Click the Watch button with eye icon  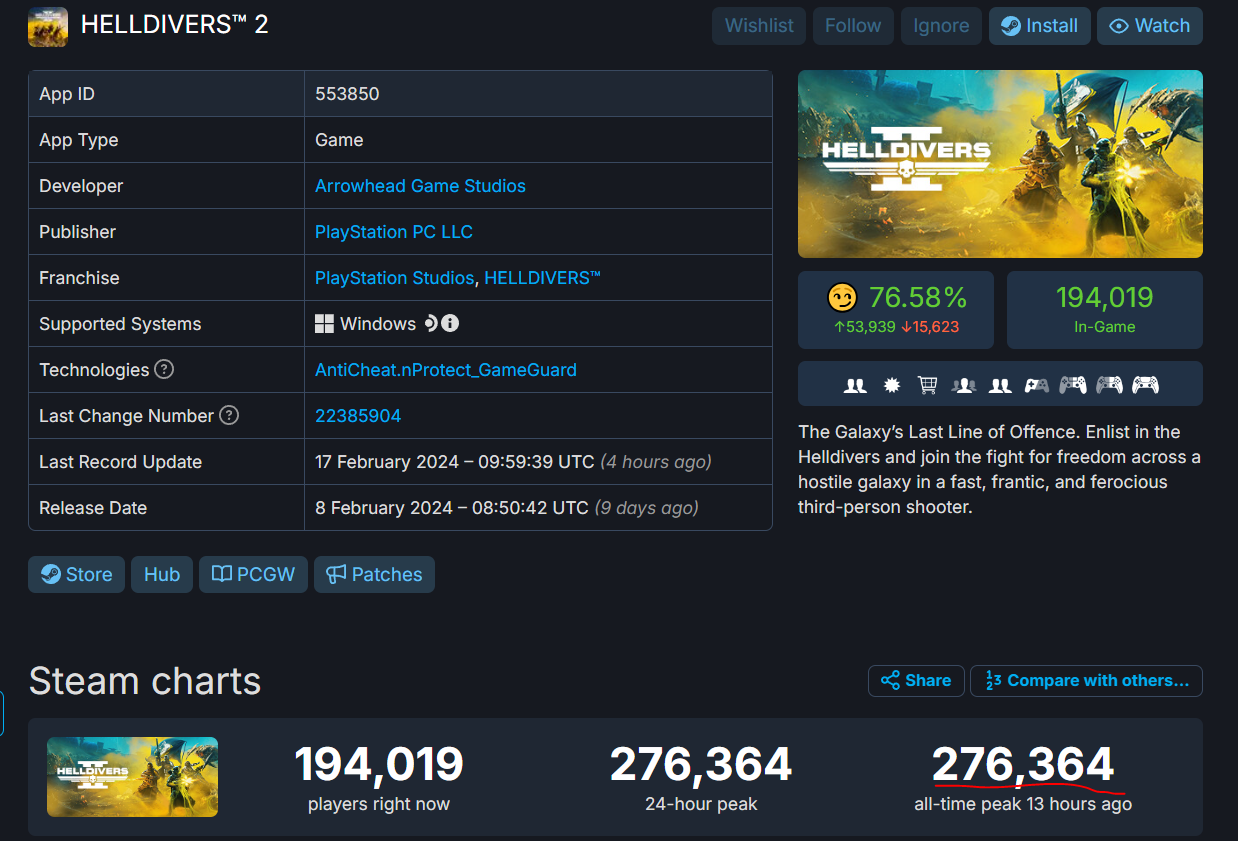(x=1150, y=26)
